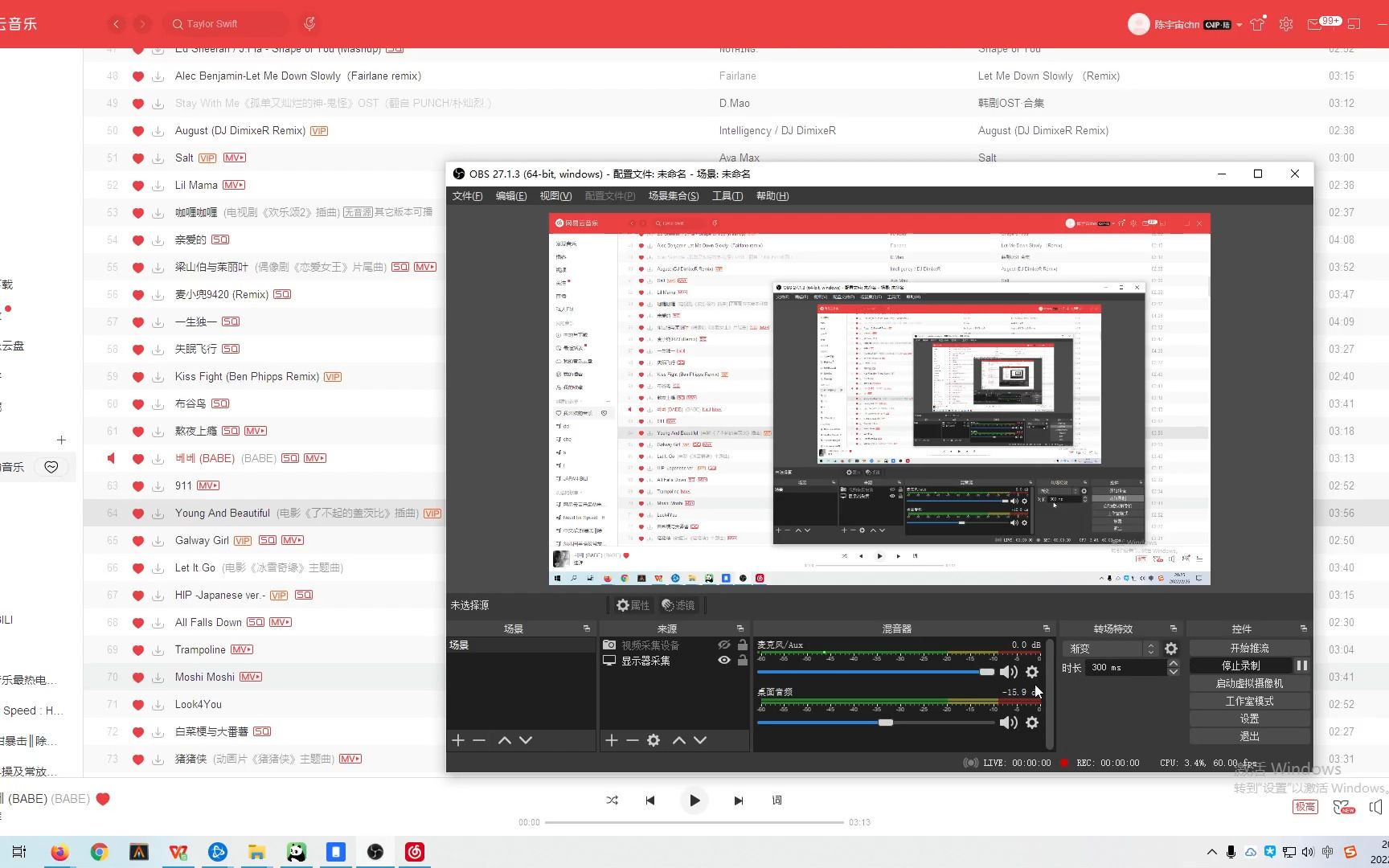This screenshot has width=1389, height=868.
Task: Open 桌面音频 audio settings gear
Action: tap(1032, 723)
